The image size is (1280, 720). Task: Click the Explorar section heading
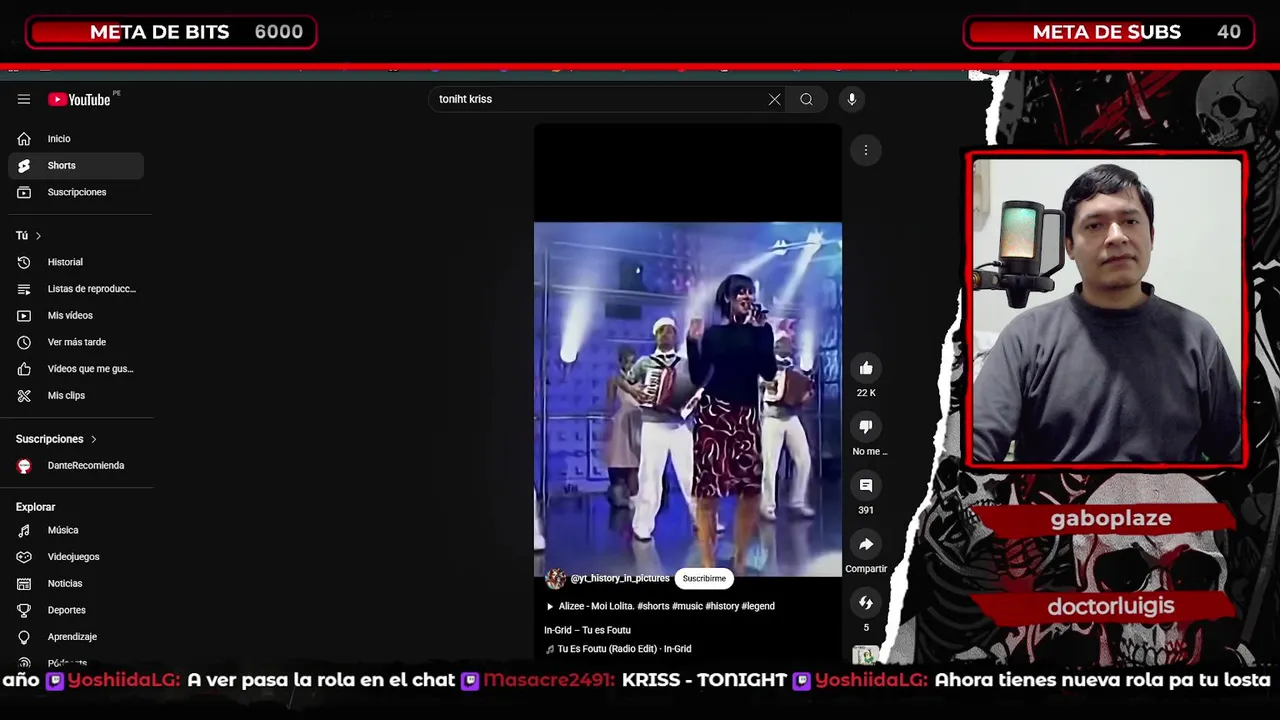[x=35, y=507]
